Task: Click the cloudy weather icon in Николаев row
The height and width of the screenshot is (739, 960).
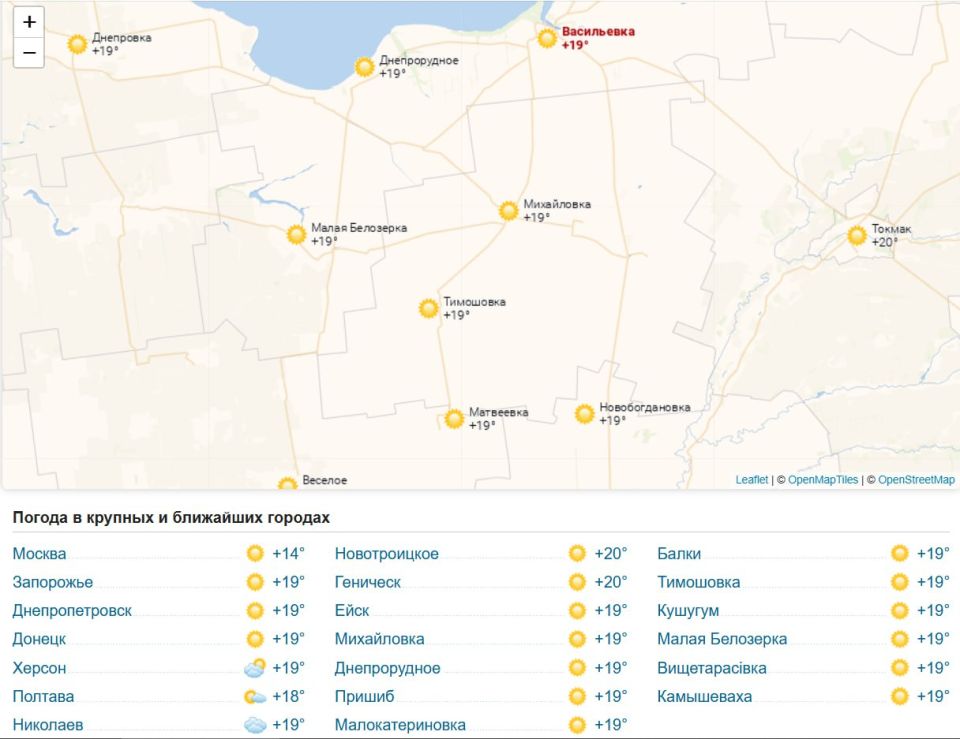Action: pos(255,725)
